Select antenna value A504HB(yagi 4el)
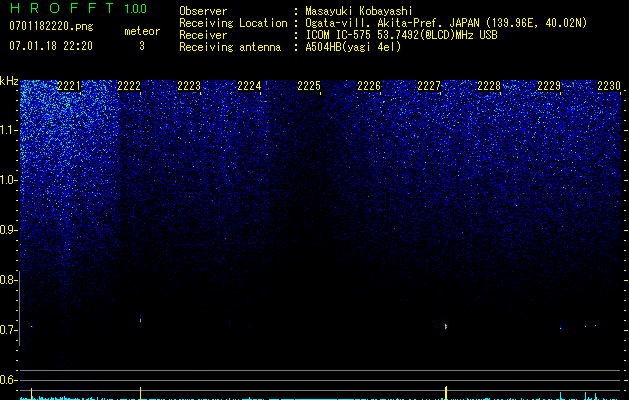This screenshot has height=400, width=629. point(353,47)
